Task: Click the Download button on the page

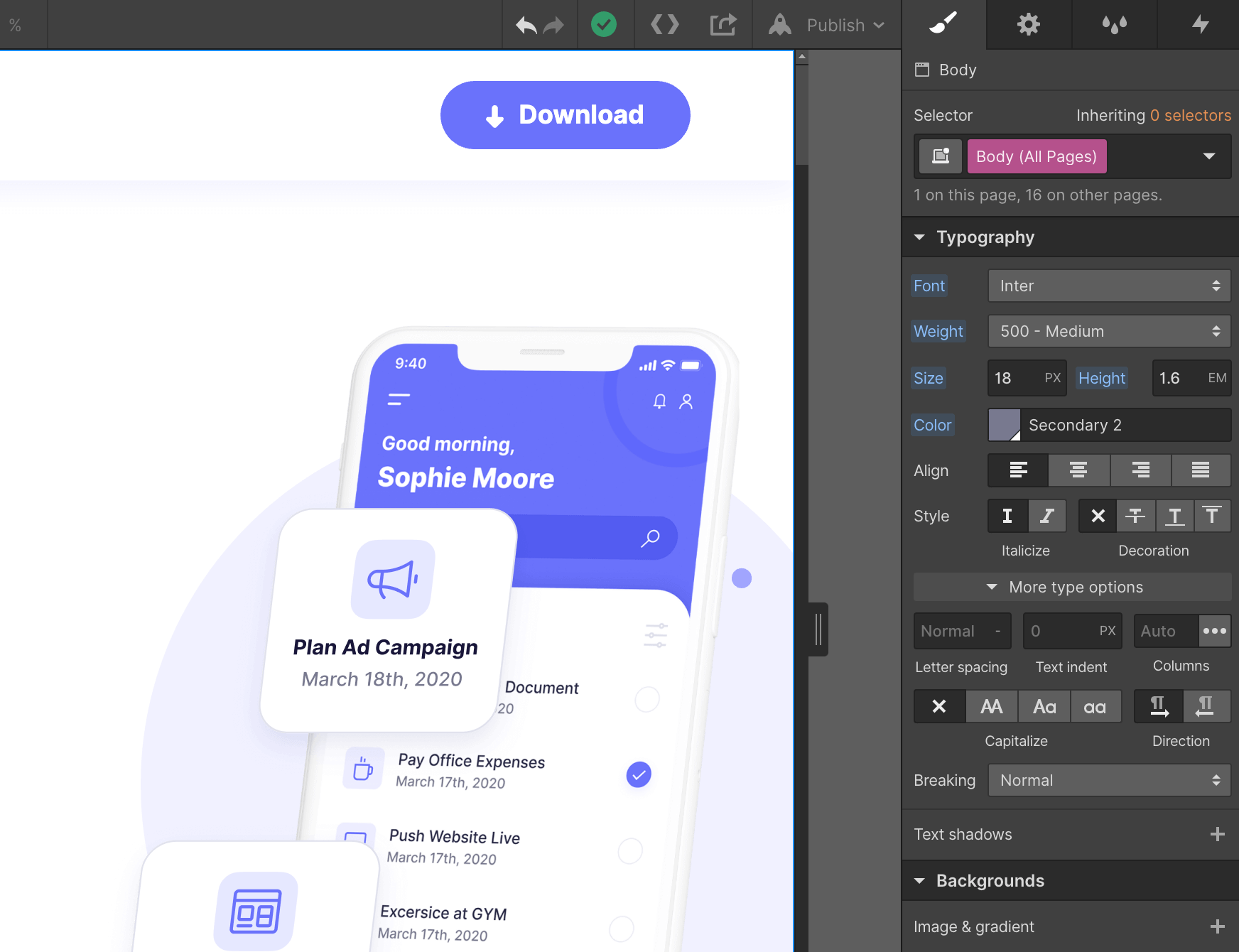Action: click(565, 114)
